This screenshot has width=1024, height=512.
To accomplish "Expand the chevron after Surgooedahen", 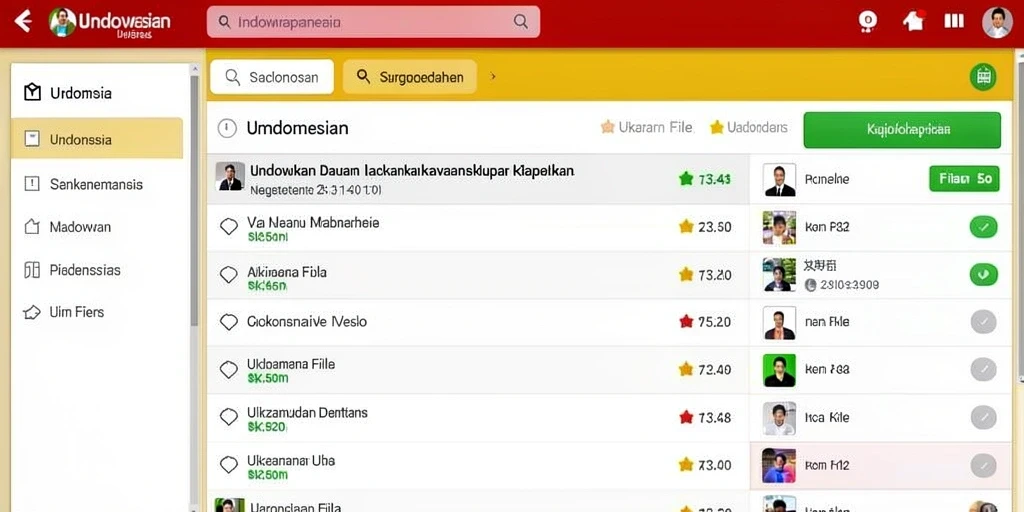I will 493,77.
